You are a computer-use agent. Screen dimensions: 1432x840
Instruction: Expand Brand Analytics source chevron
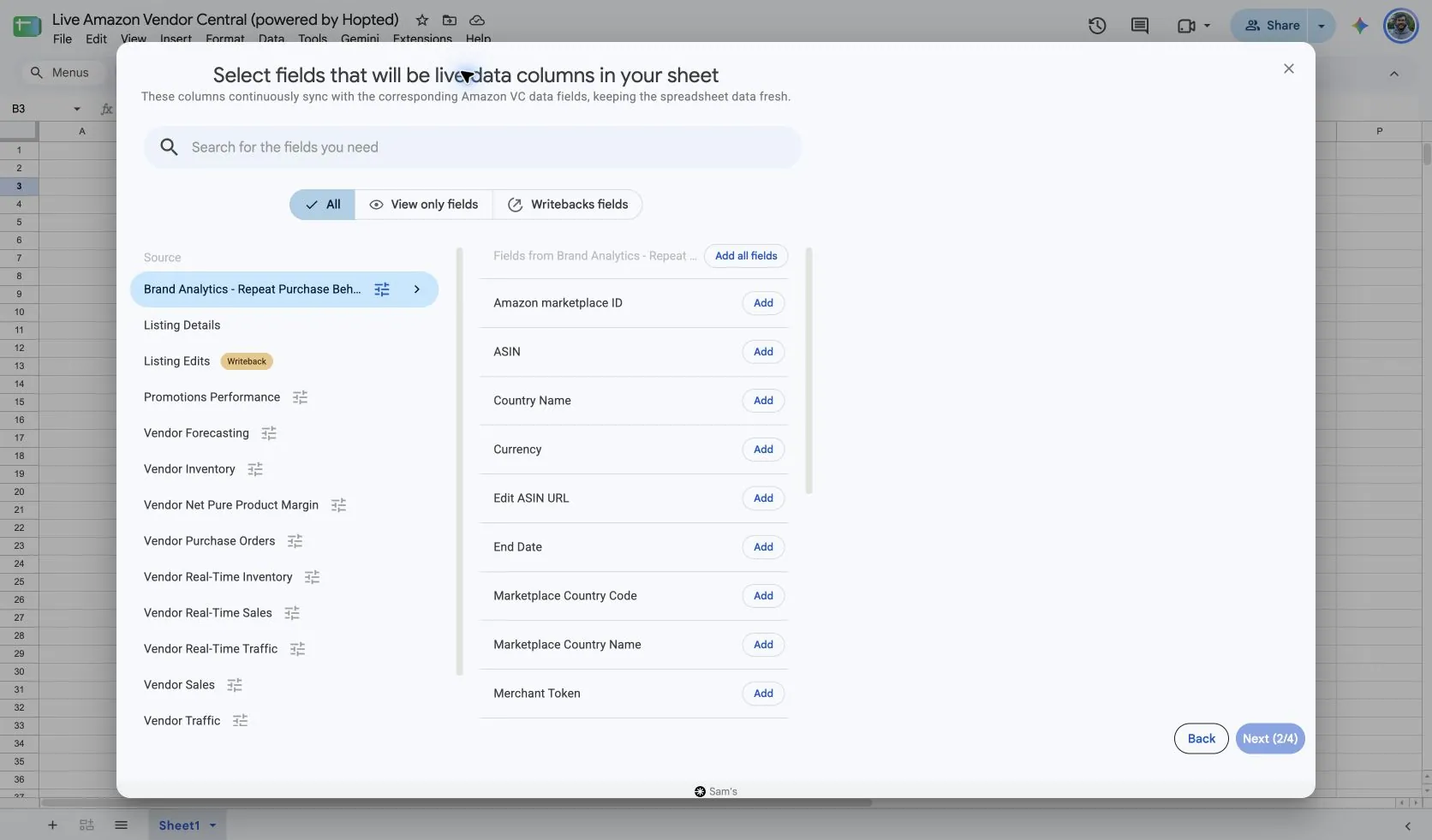click(x=417, y=289)
